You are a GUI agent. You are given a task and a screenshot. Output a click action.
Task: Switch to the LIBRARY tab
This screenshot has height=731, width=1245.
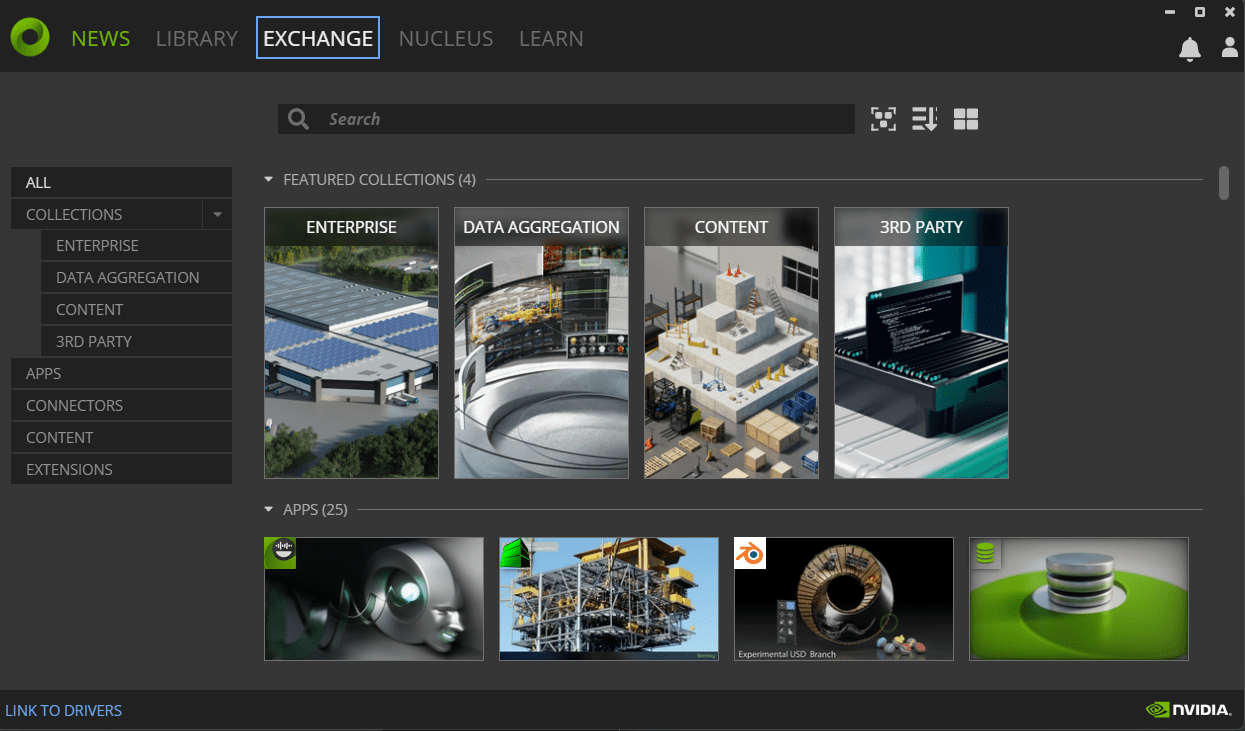coord(196,38)
